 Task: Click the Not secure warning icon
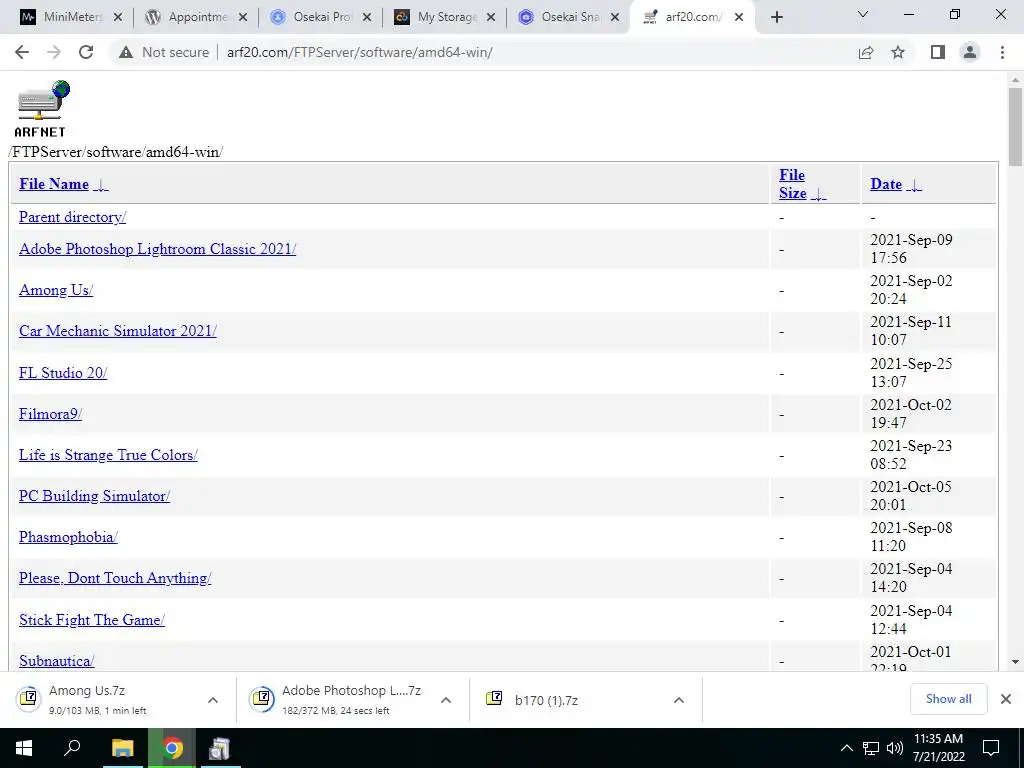pos(126,52)
